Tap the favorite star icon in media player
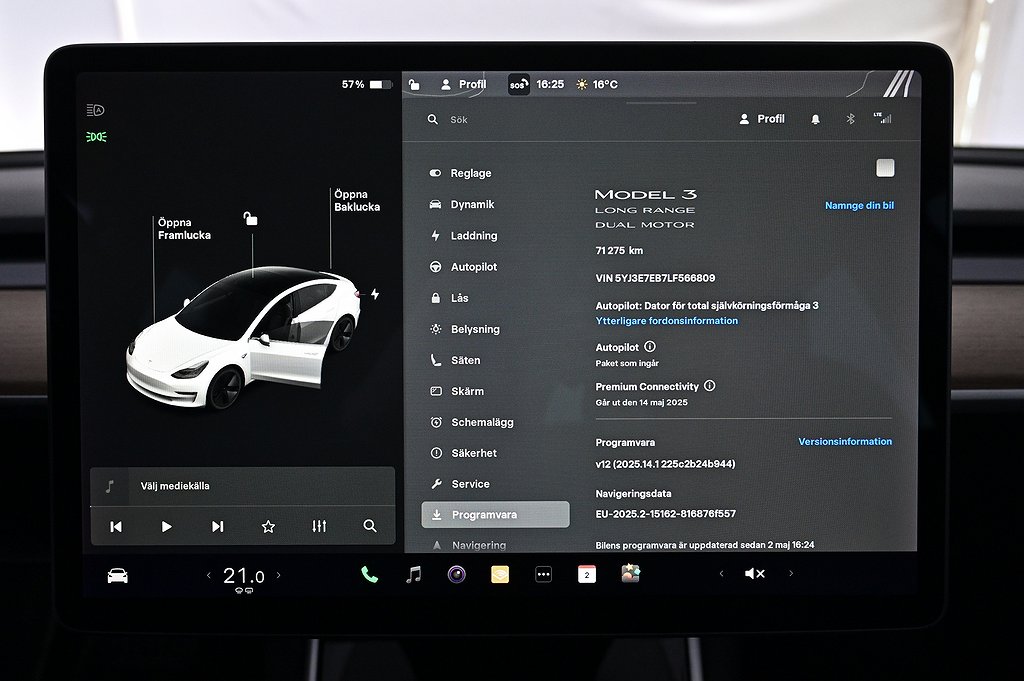Viewport: 1024px width, 681px height. click(268, 526)
